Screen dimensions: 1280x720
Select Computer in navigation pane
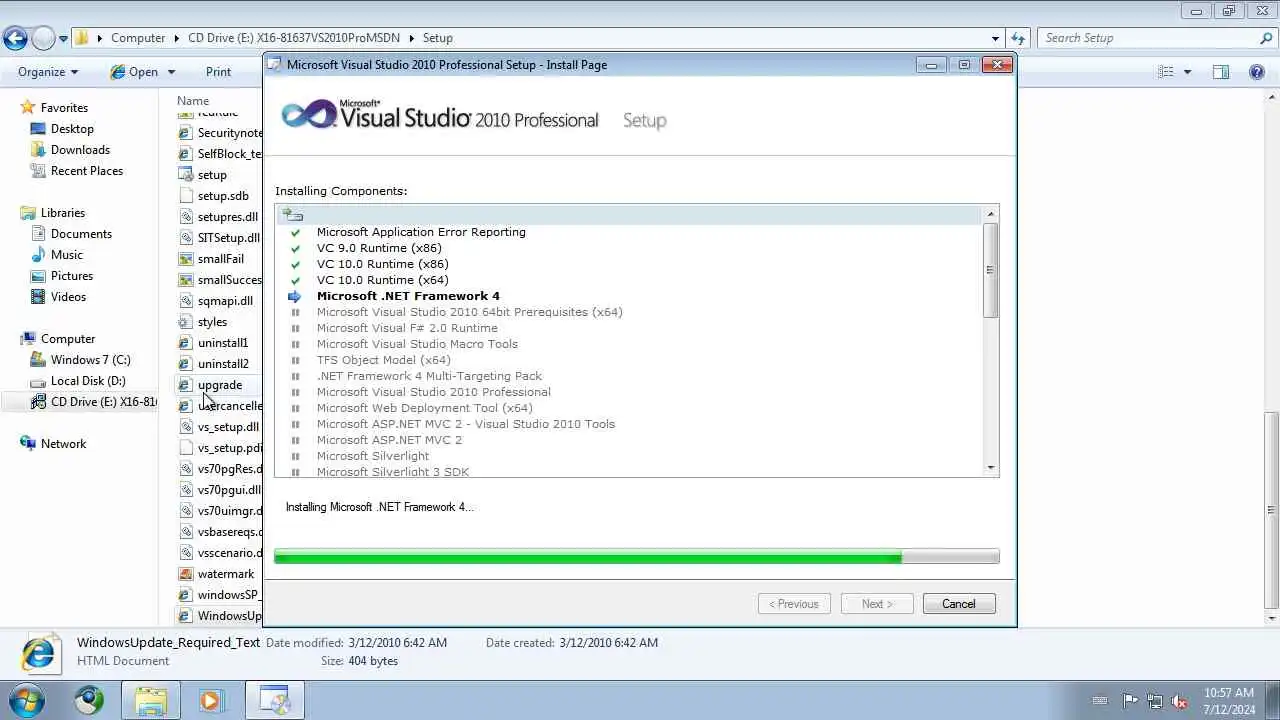(x=67, y=338)
